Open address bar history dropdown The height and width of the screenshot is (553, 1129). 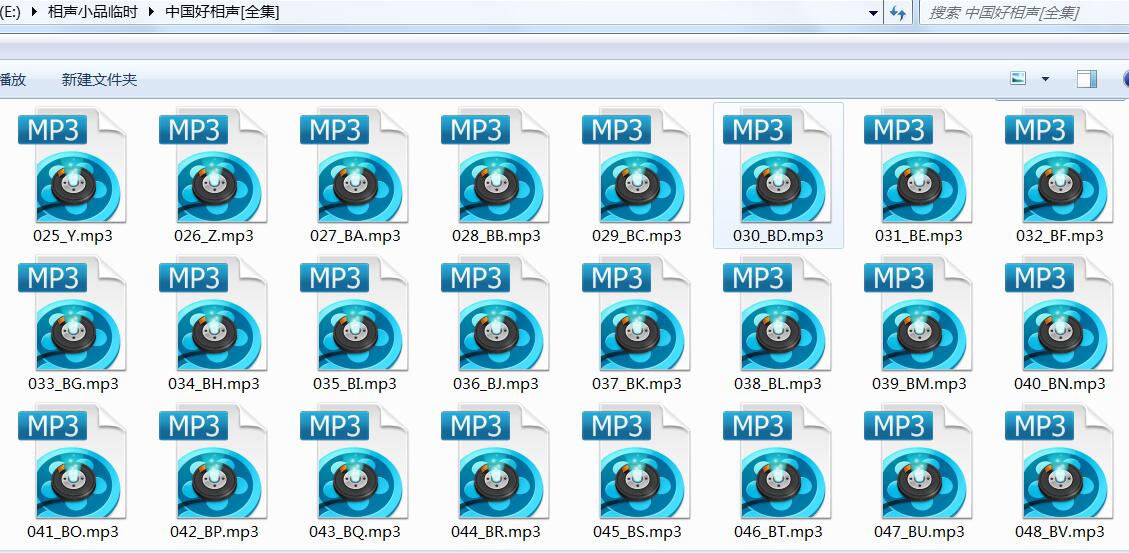873,13
